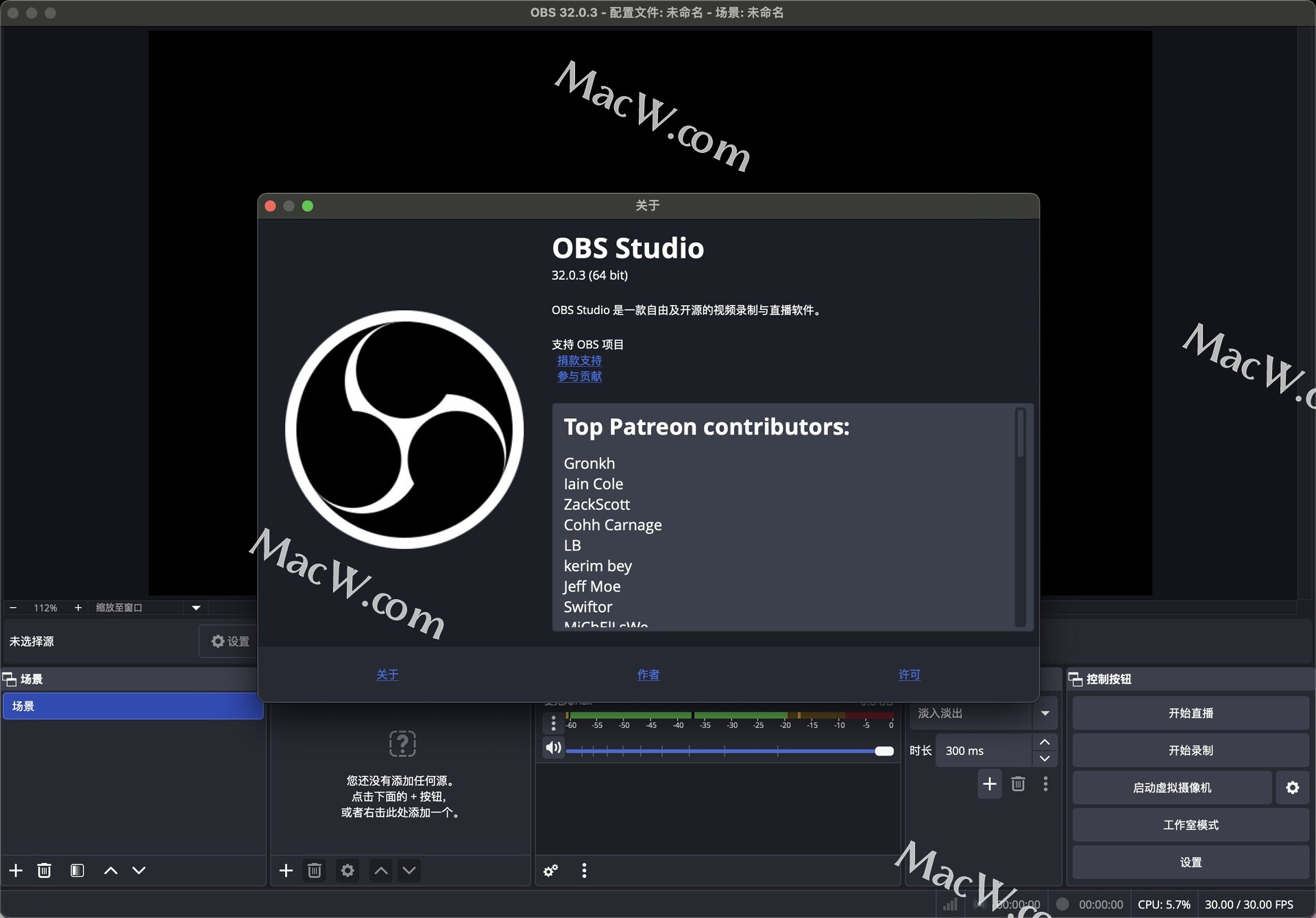The image size is (1316, 918).
Task: Click the remove scene trash icon
Action: pyautogui.click(x=44, y=871)
